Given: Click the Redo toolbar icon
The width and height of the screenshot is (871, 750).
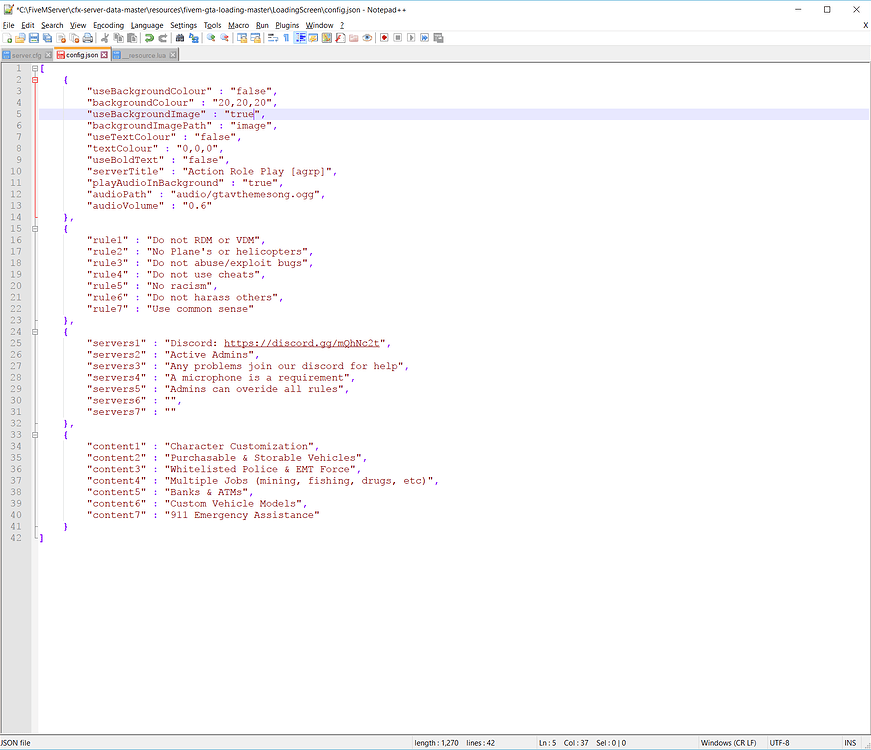Looking at the screenshot, I should [162, 38].
